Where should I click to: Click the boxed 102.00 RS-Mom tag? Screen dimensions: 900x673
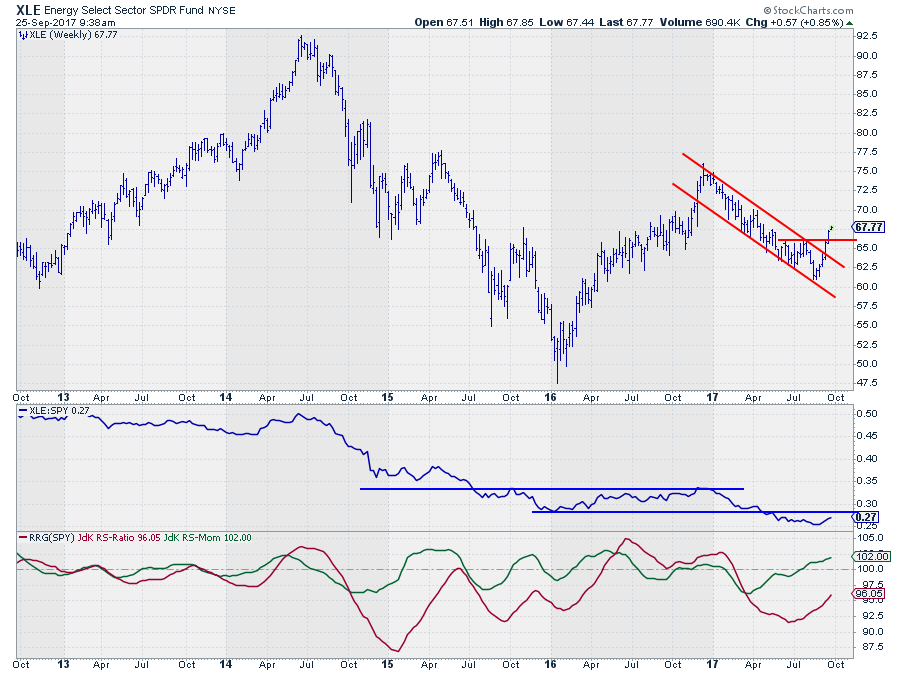tap(872, 557)
